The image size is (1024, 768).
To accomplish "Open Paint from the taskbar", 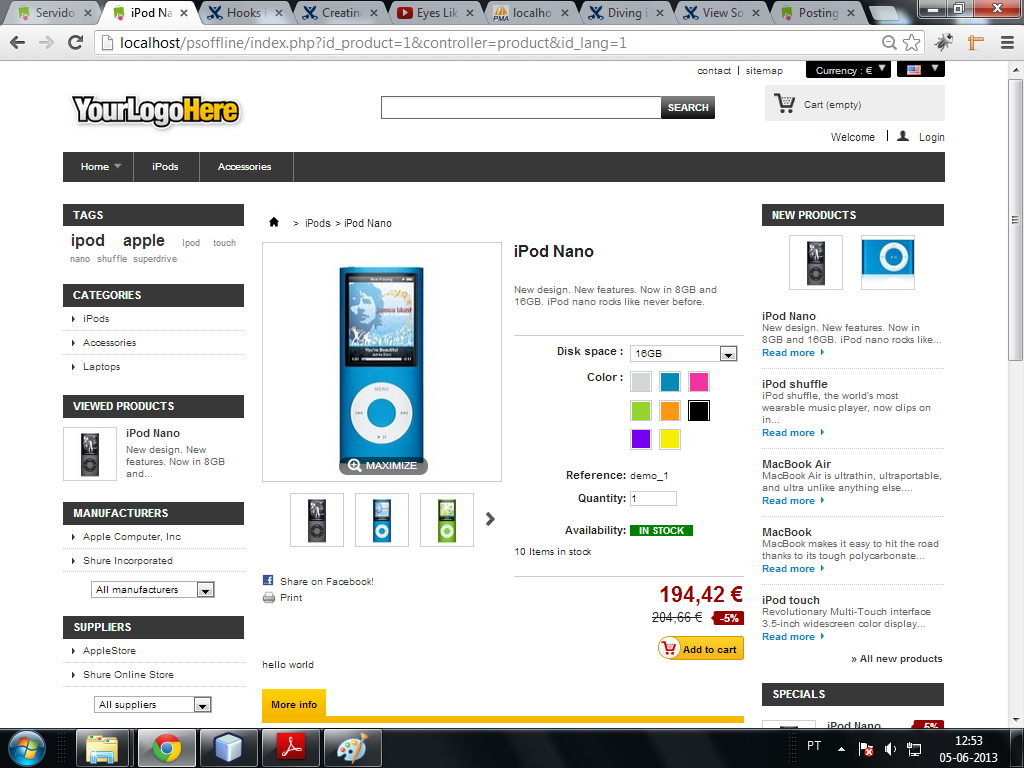I will [352, 748].
